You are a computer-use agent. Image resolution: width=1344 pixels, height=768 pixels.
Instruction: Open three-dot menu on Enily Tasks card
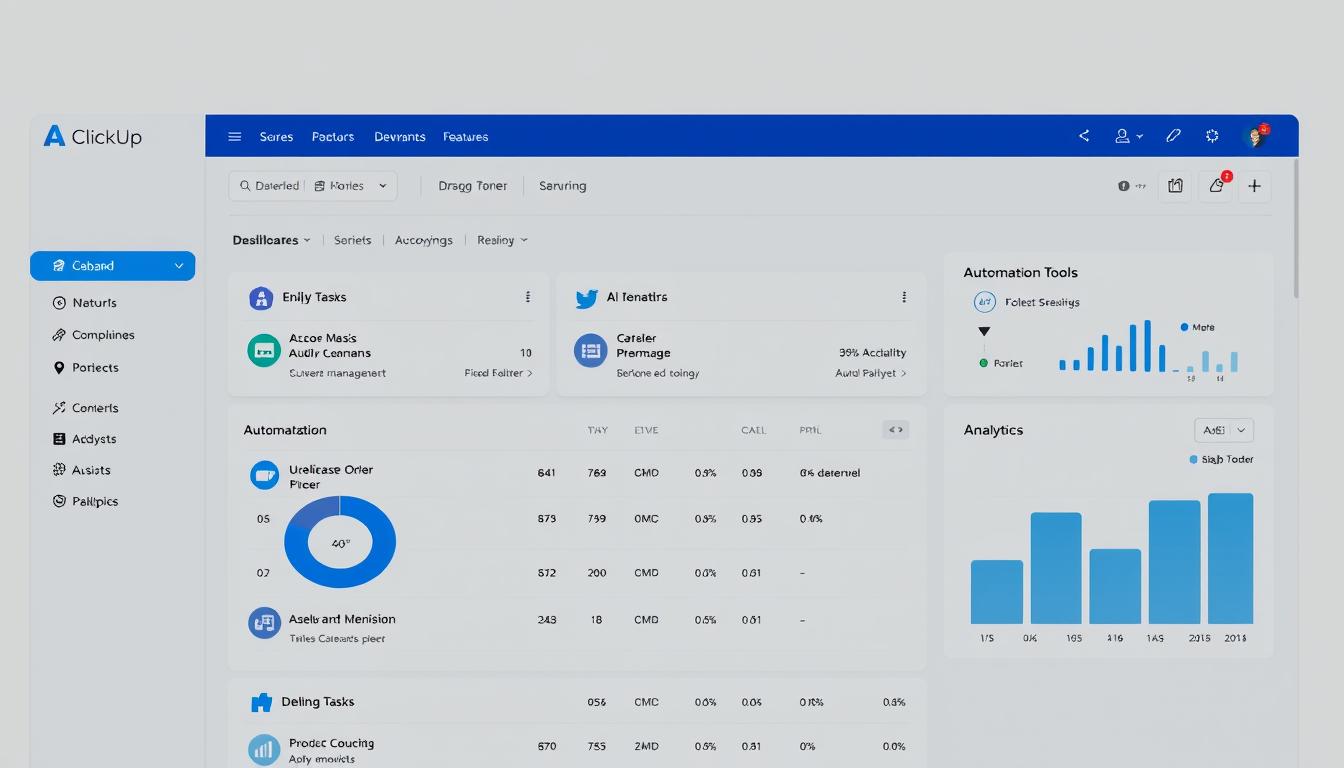pos(528,297)
